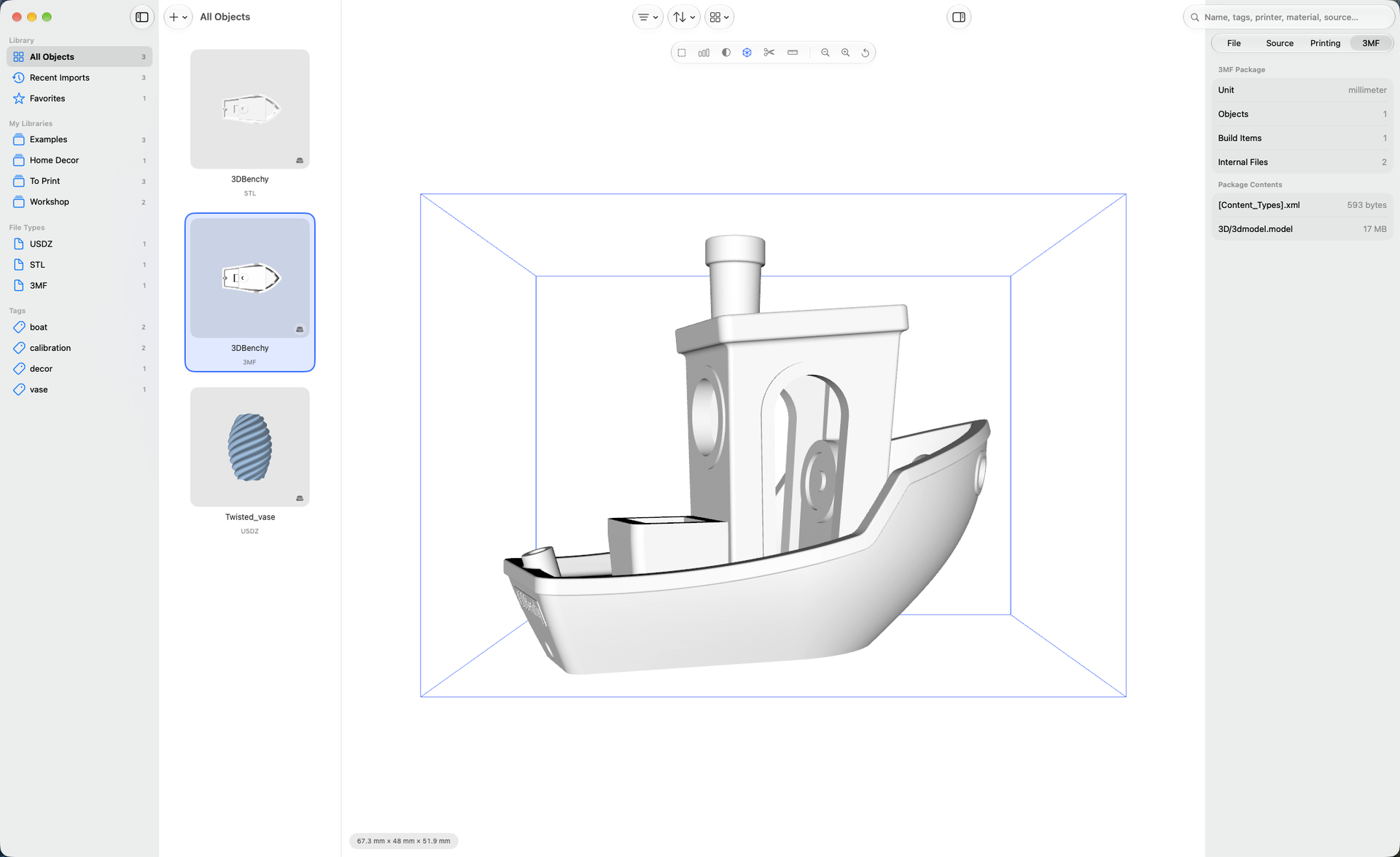Screen dimensions: 1400x857
Task: Filter by the calibration tag
Action: point(79,348)
